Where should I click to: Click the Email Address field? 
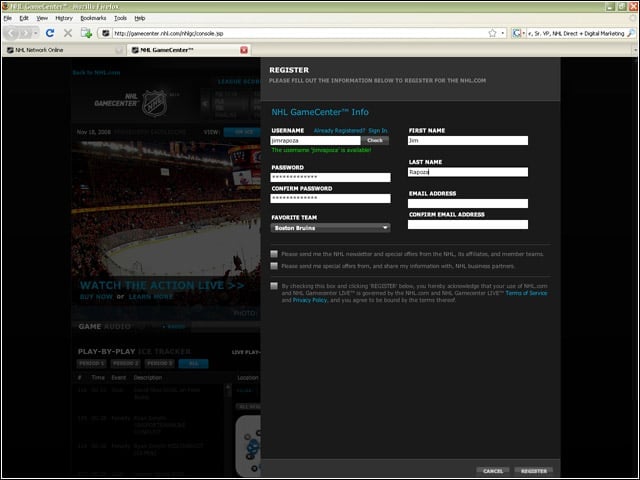click(468, 203)
